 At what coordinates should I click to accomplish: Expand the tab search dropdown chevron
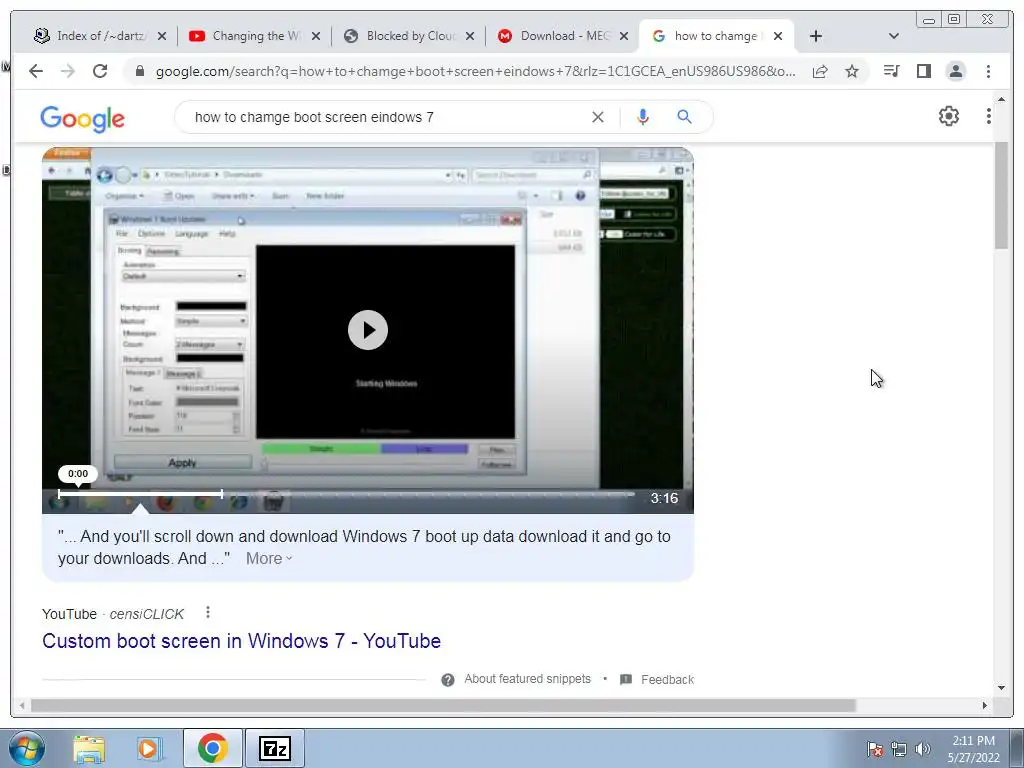pos(894,36)
